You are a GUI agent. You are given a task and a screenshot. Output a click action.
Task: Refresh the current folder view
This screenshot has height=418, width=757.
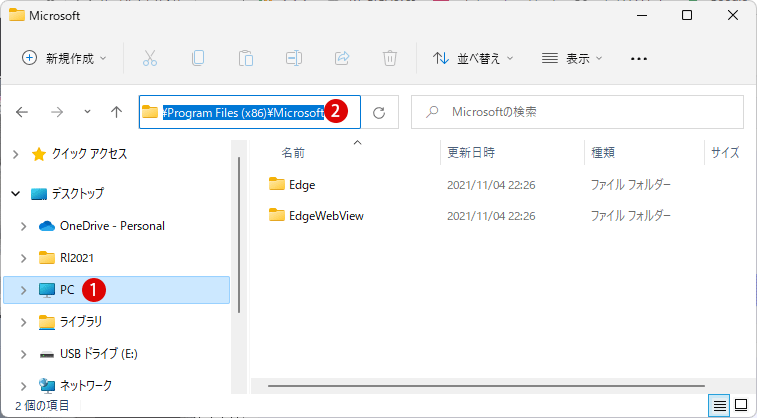tap(379, 112)
